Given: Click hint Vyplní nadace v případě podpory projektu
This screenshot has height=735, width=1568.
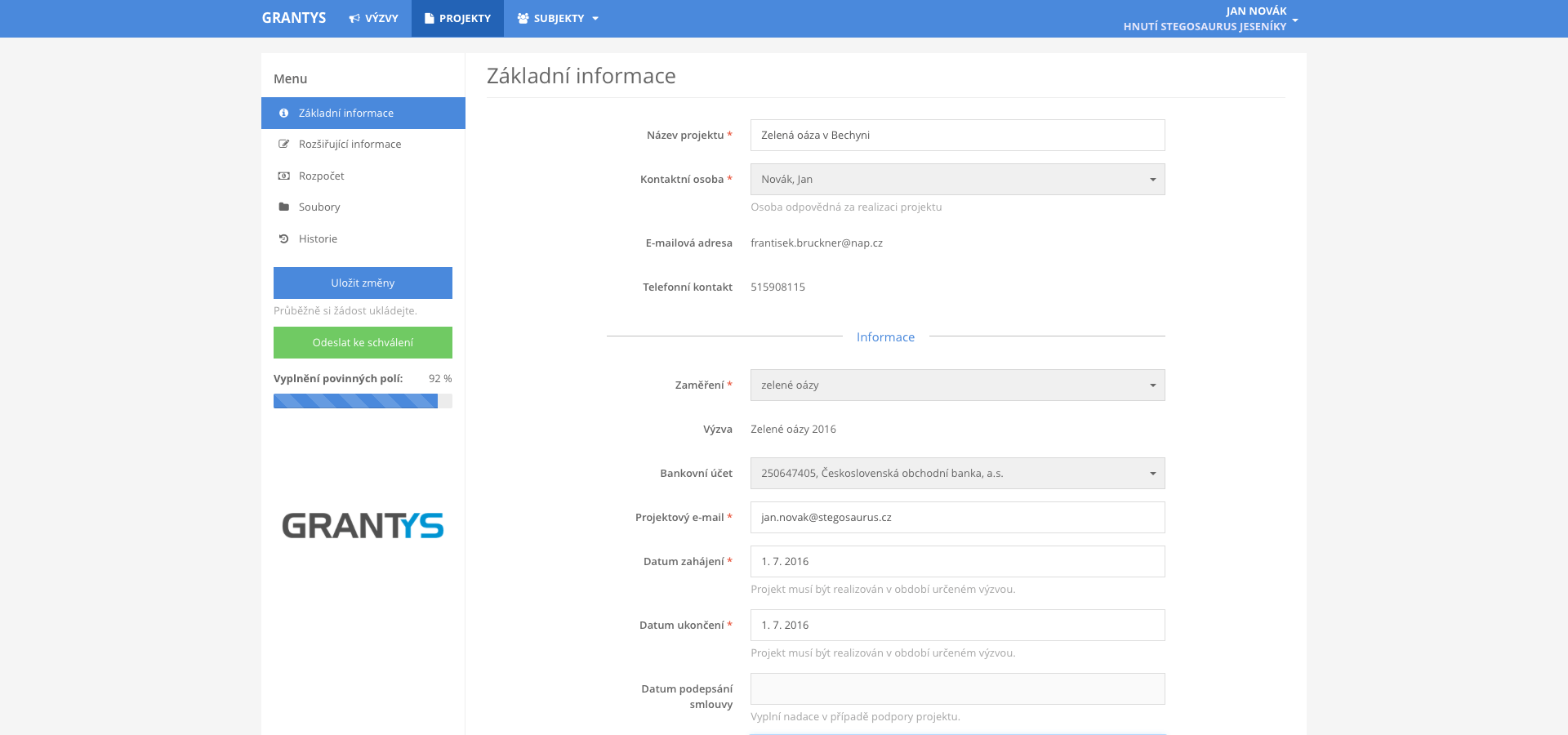Looking at the screenshot, I should click(855, 717).
